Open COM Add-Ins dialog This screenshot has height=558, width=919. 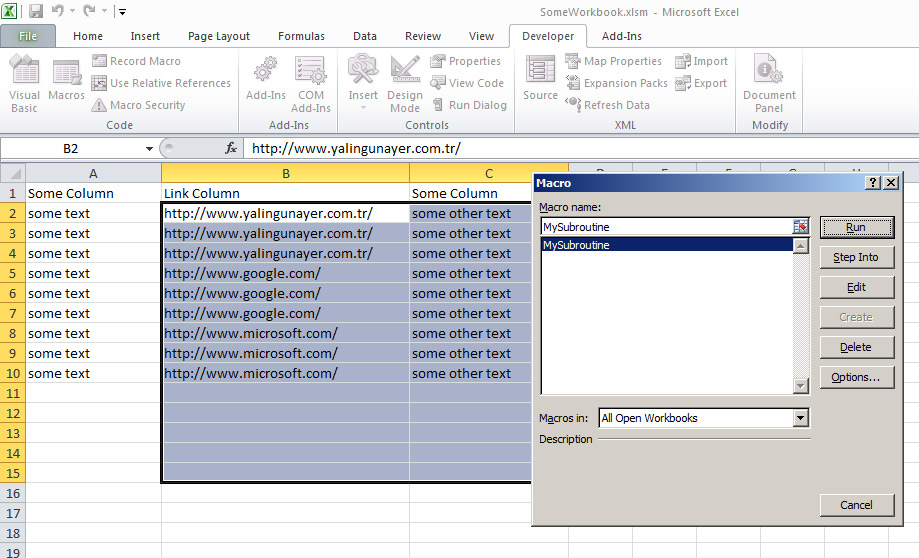click(311, 84)
